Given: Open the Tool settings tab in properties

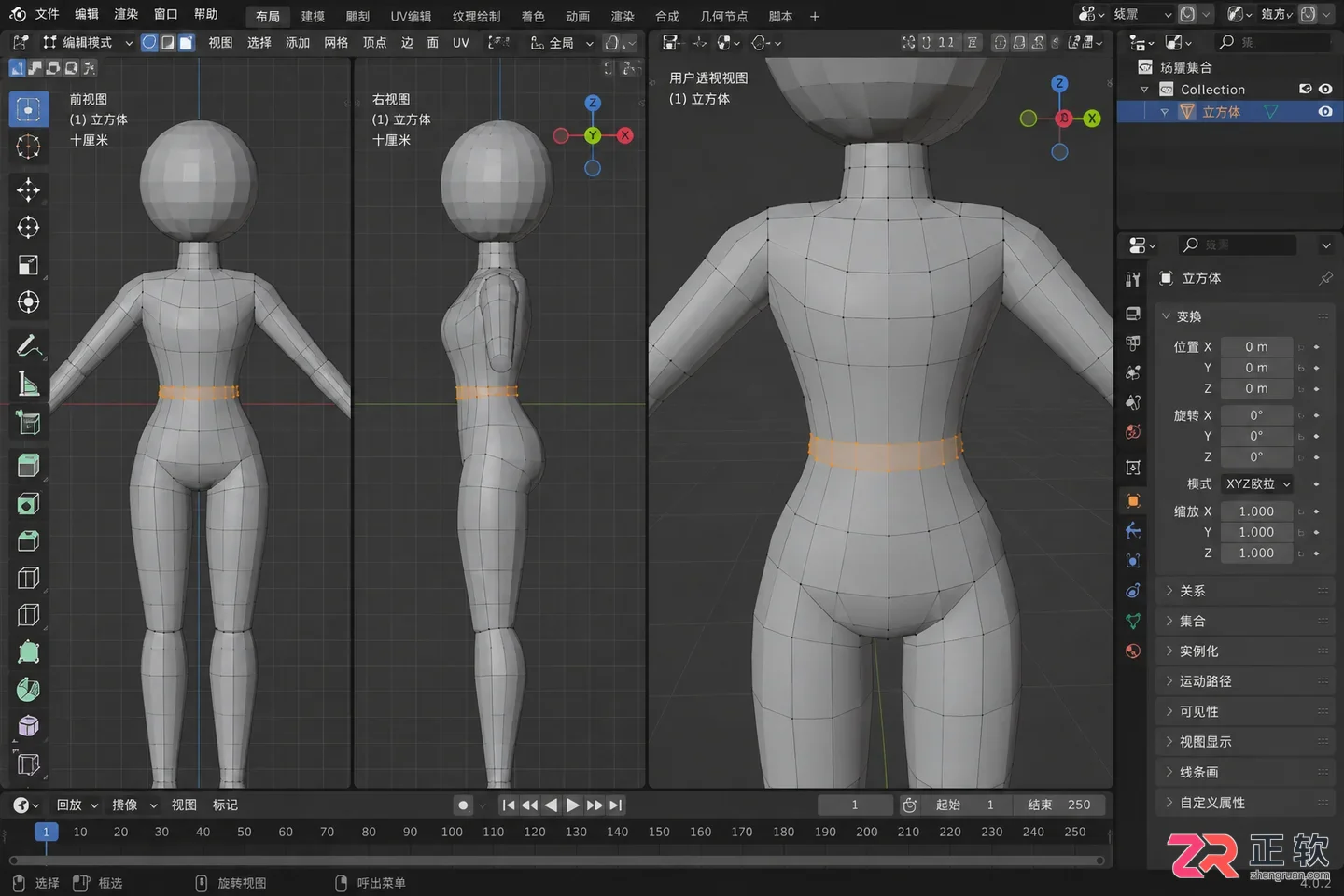Looking at the screenshot, I should click(x=1133, y=279).
